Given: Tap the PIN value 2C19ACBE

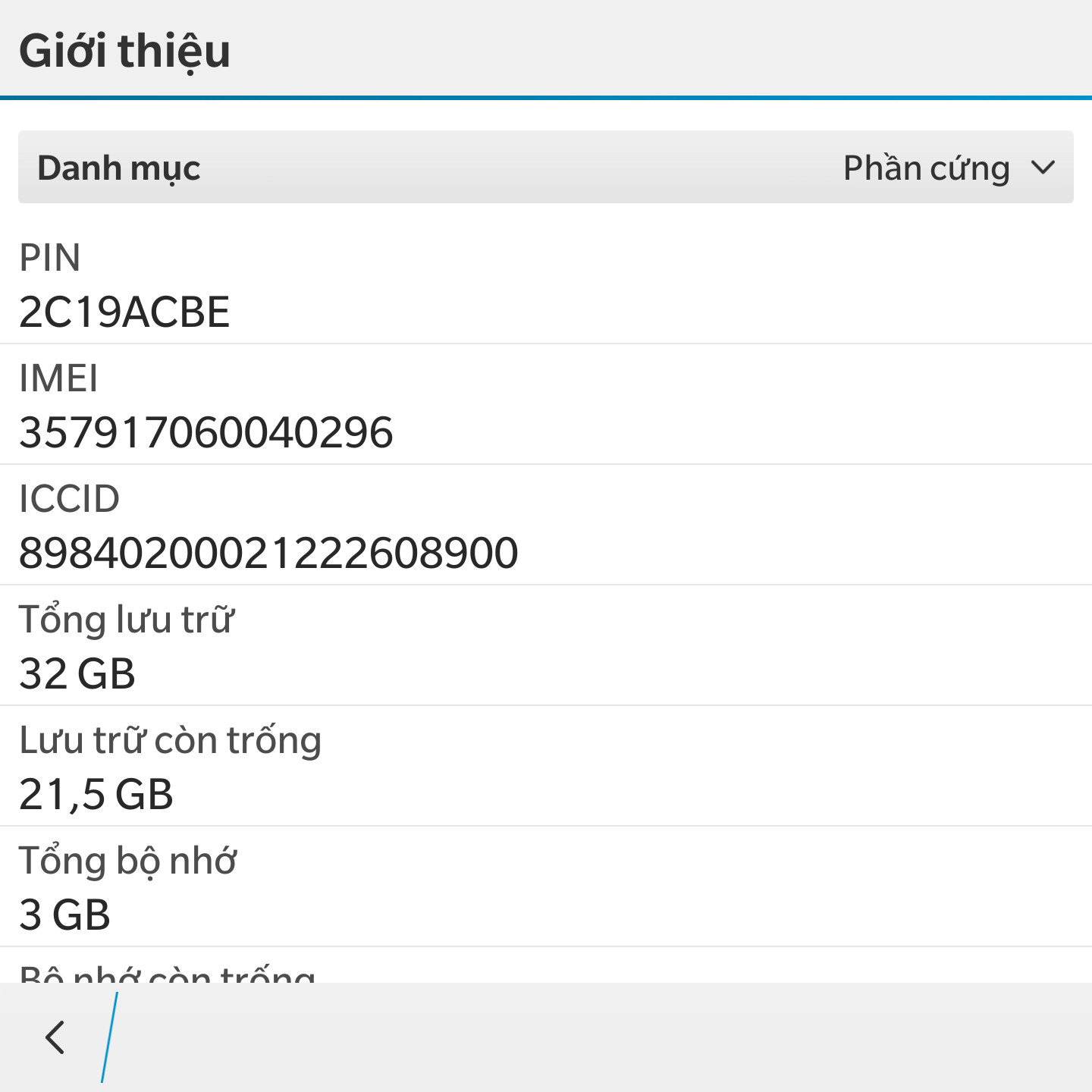Looking at the screenshot, I should (x=124, y=312).
